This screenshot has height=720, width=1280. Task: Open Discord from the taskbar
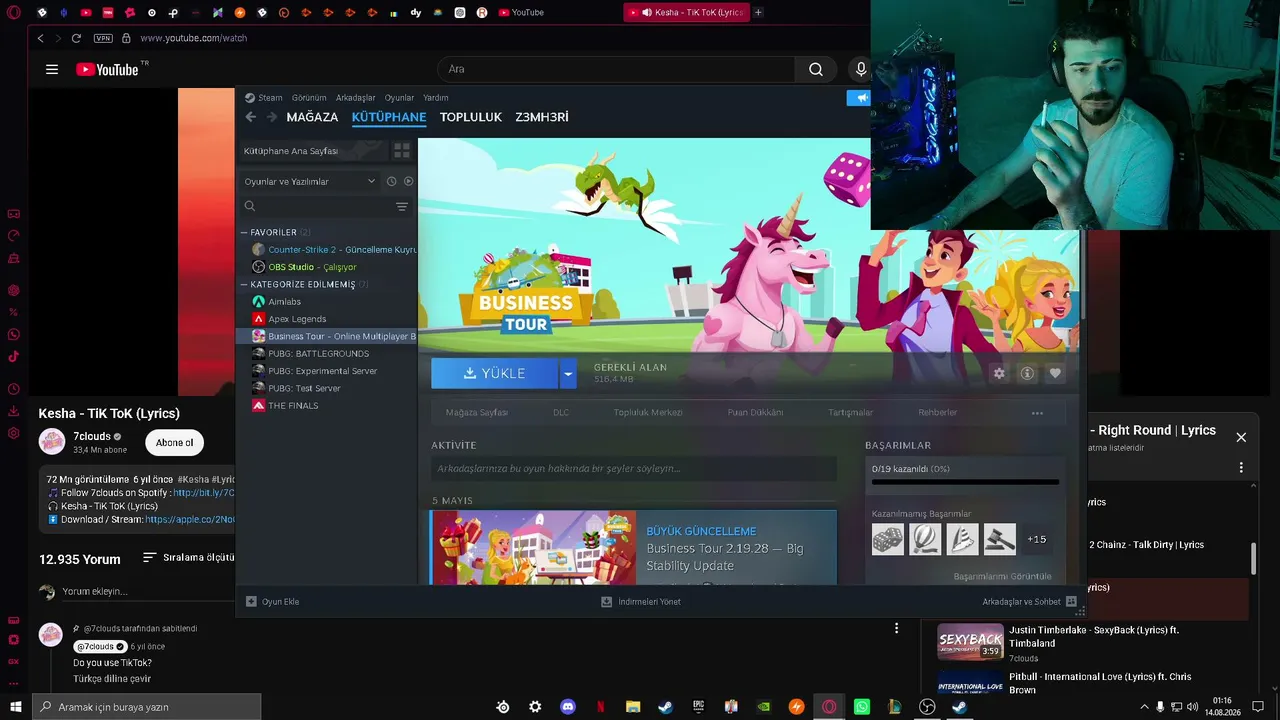568,707
